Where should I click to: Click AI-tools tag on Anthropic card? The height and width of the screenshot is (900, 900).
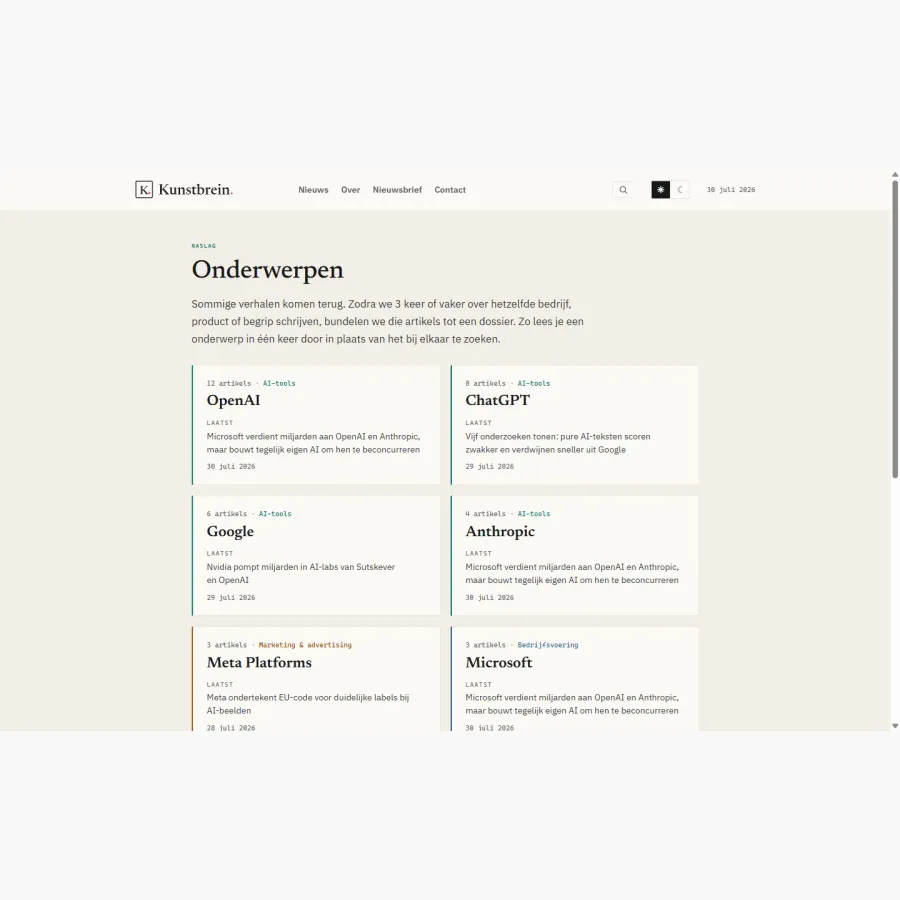coord(534,514)
